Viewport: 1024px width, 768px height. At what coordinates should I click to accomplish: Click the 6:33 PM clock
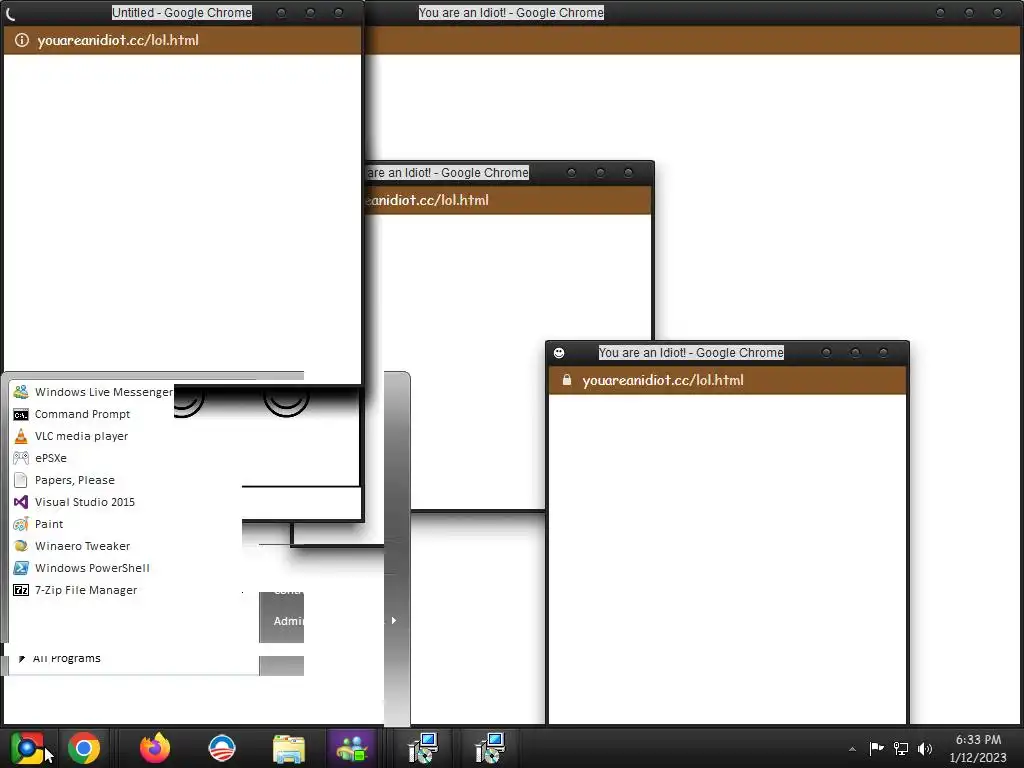click(x=978, y=740)
